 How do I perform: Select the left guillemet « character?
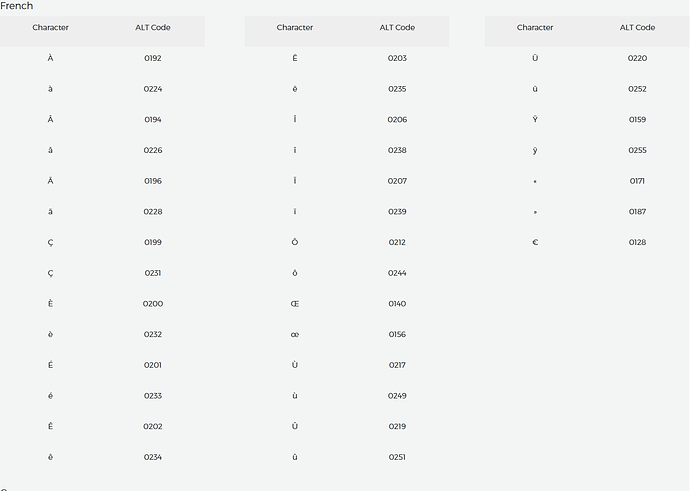point(535,181)
